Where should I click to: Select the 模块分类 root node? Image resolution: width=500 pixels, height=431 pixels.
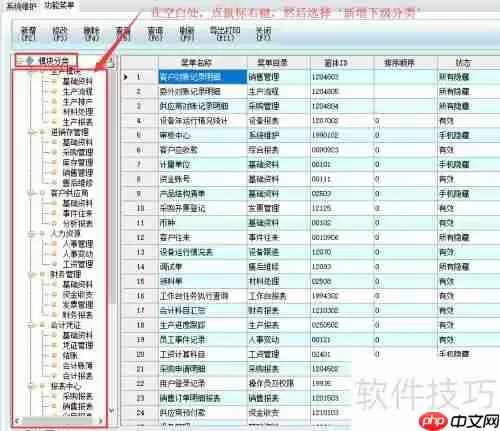tap(54, 61)
